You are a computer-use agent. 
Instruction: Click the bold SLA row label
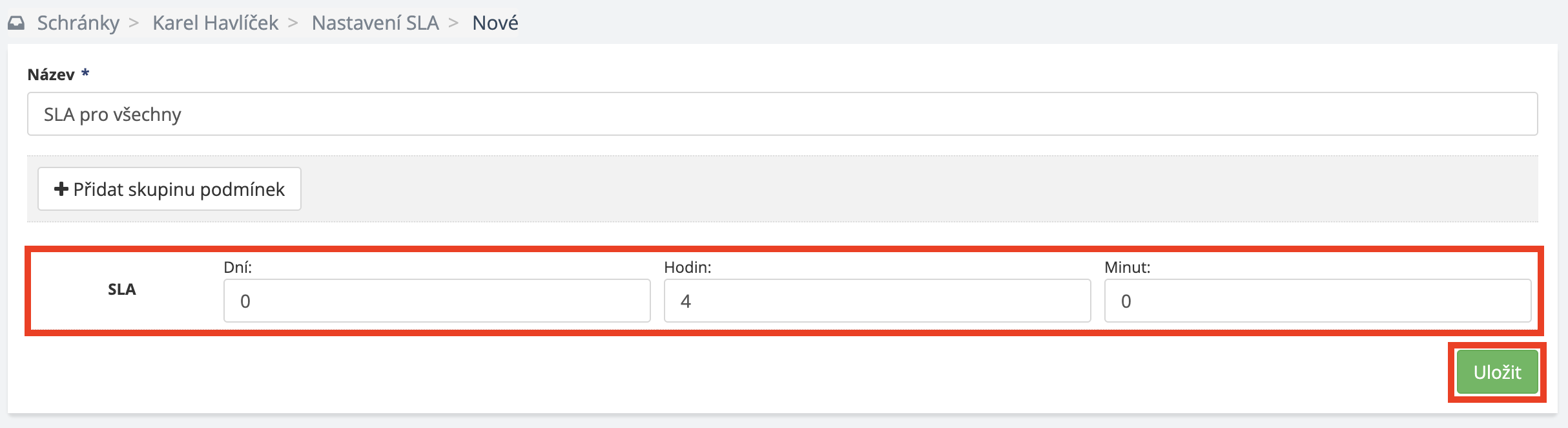pyautogui.click(x=121, y=290)
